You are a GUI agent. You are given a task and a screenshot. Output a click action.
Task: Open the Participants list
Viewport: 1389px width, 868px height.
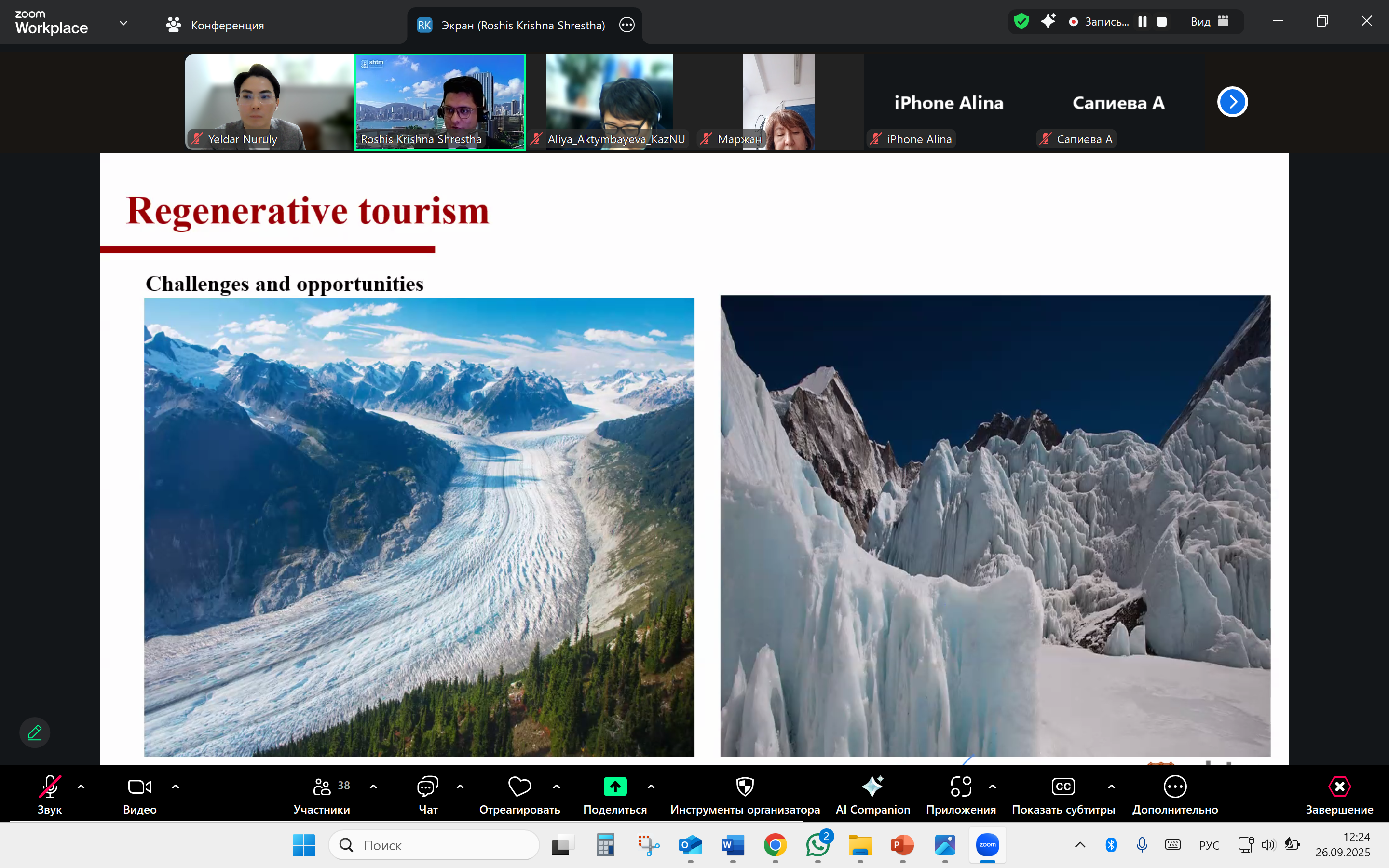(x=322, y=795)
